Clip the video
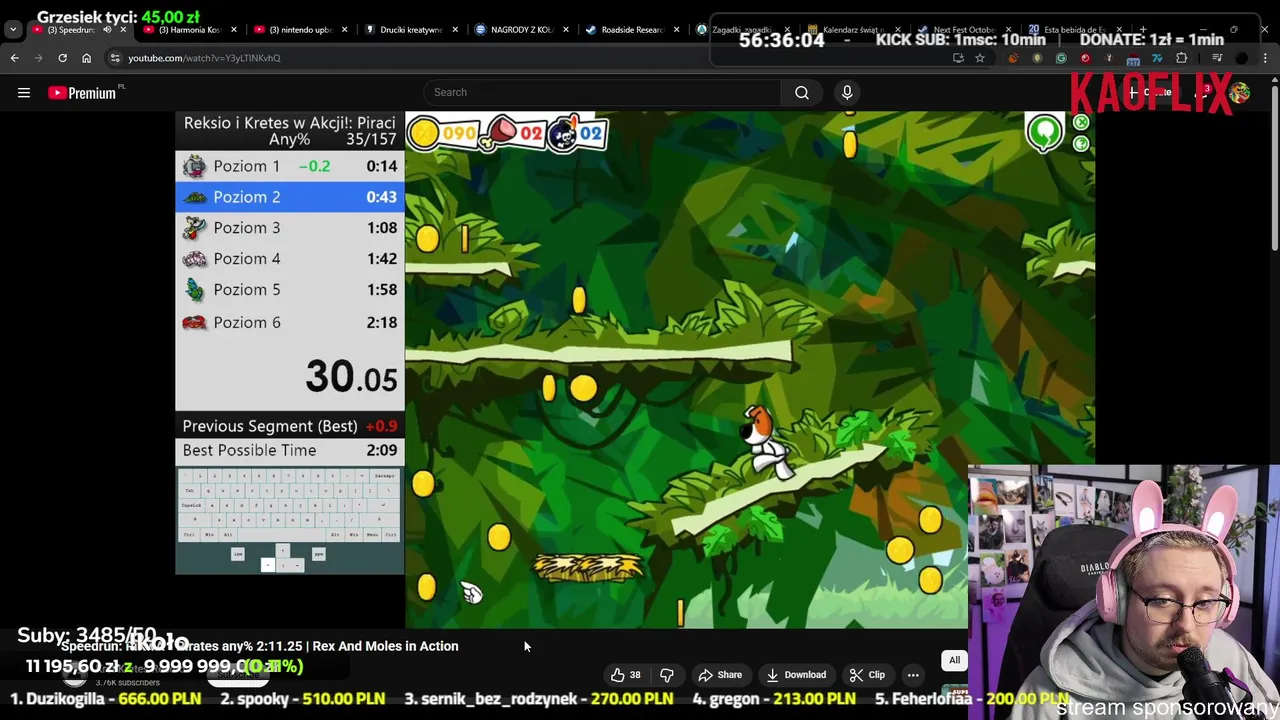Image resolution: width=1280 pixels, height=720 pixels. click(x=867, y=675)
